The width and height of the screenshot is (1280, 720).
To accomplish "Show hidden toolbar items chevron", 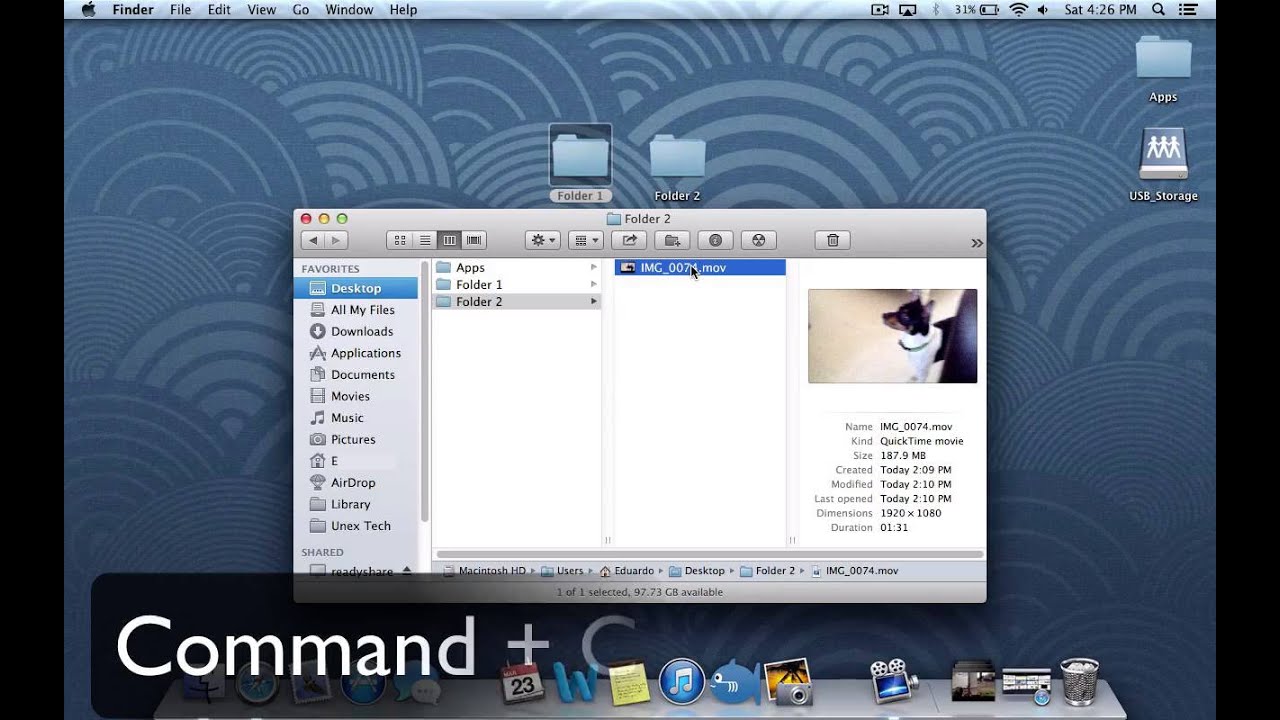I will click(x=976, y=243).
